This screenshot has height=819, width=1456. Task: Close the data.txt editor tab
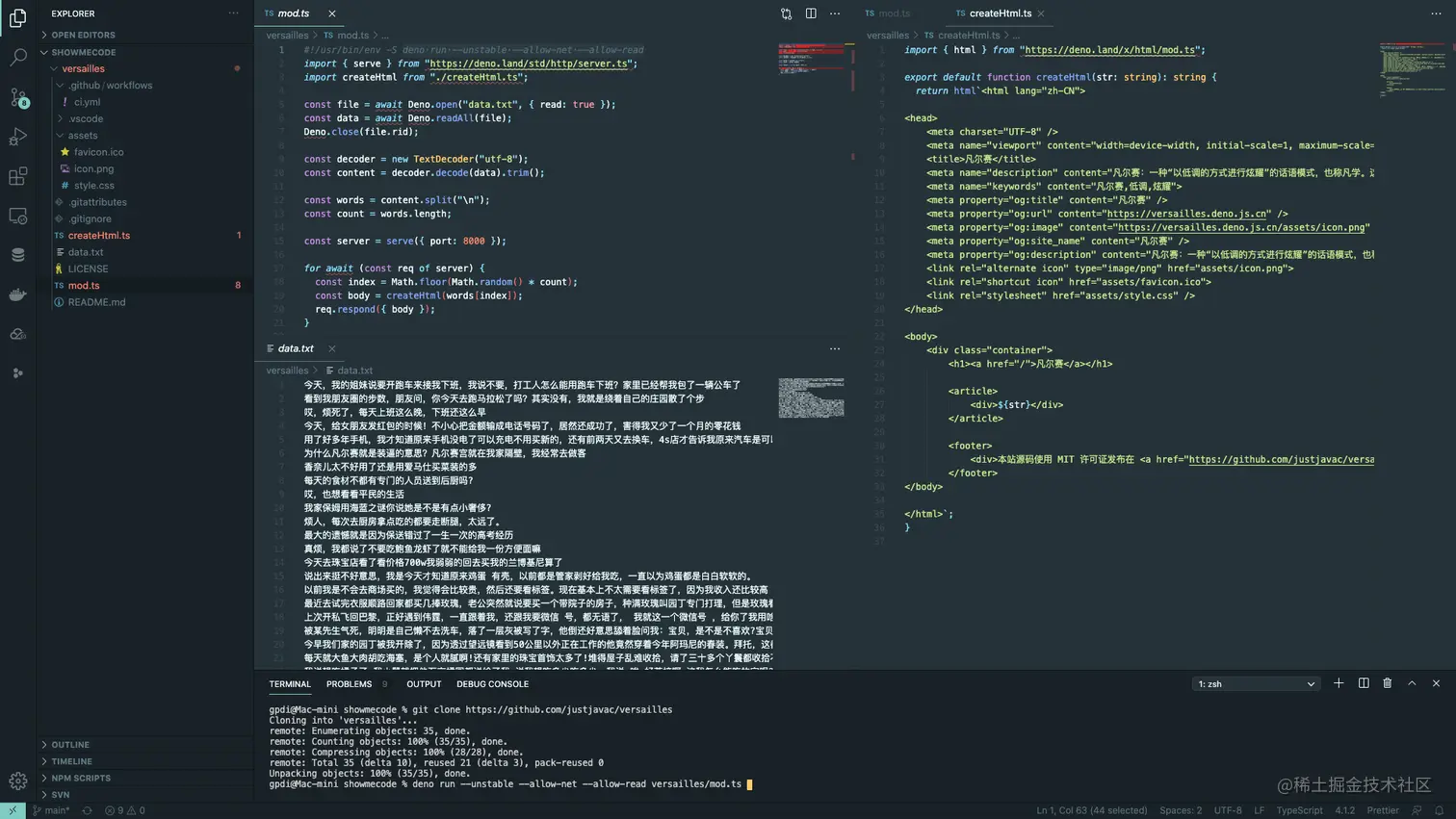point(332,348)
